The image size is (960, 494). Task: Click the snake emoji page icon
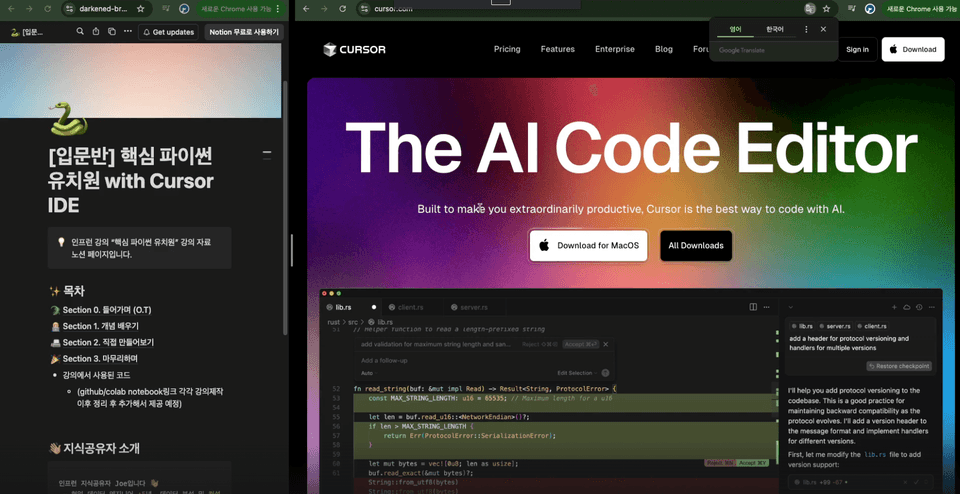[68, 118]
